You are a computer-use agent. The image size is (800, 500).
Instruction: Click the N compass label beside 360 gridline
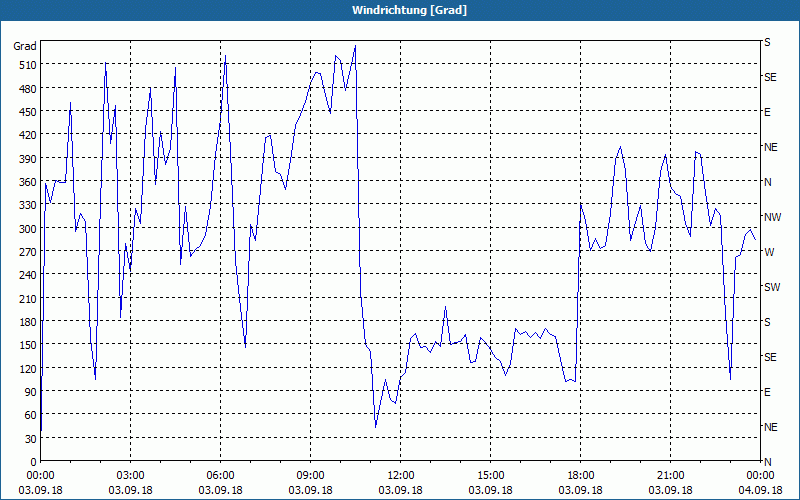click(767, 182)
